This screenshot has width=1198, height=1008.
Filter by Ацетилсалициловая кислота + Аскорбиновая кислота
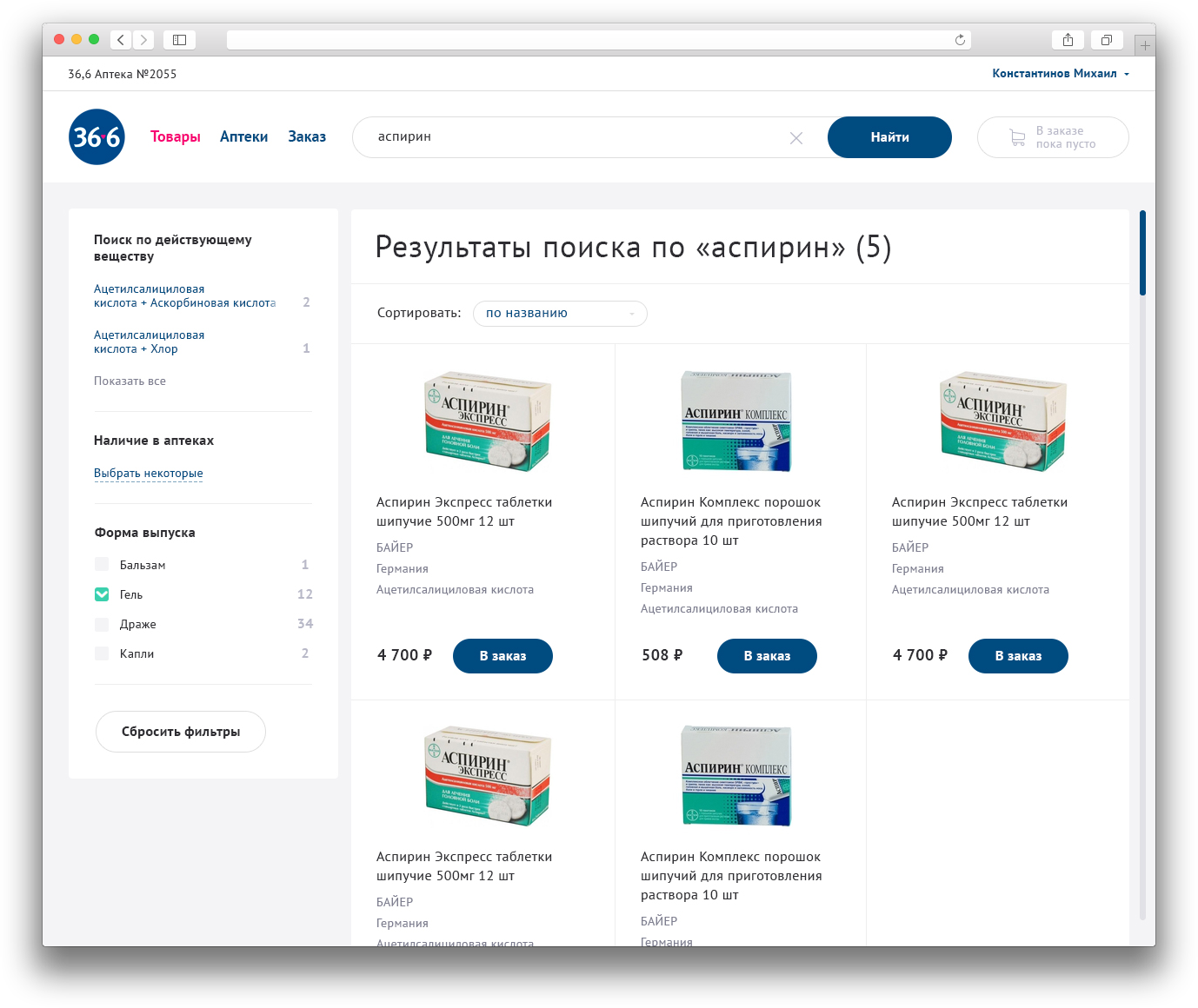point(185,296)
